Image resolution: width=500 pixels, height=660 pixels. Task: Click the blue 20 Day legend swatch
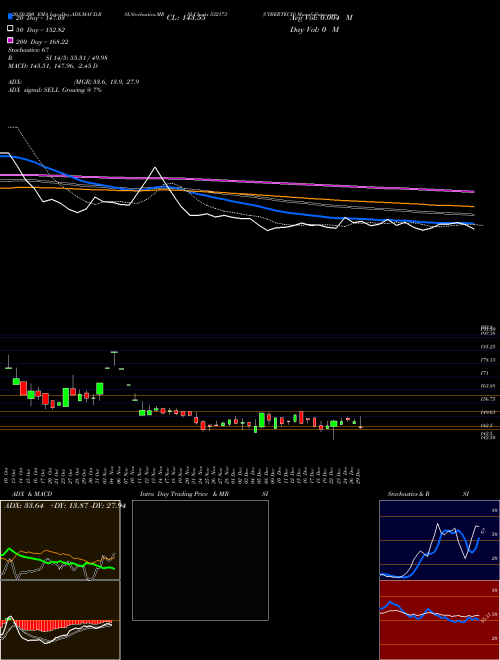(x=10, y=16)
